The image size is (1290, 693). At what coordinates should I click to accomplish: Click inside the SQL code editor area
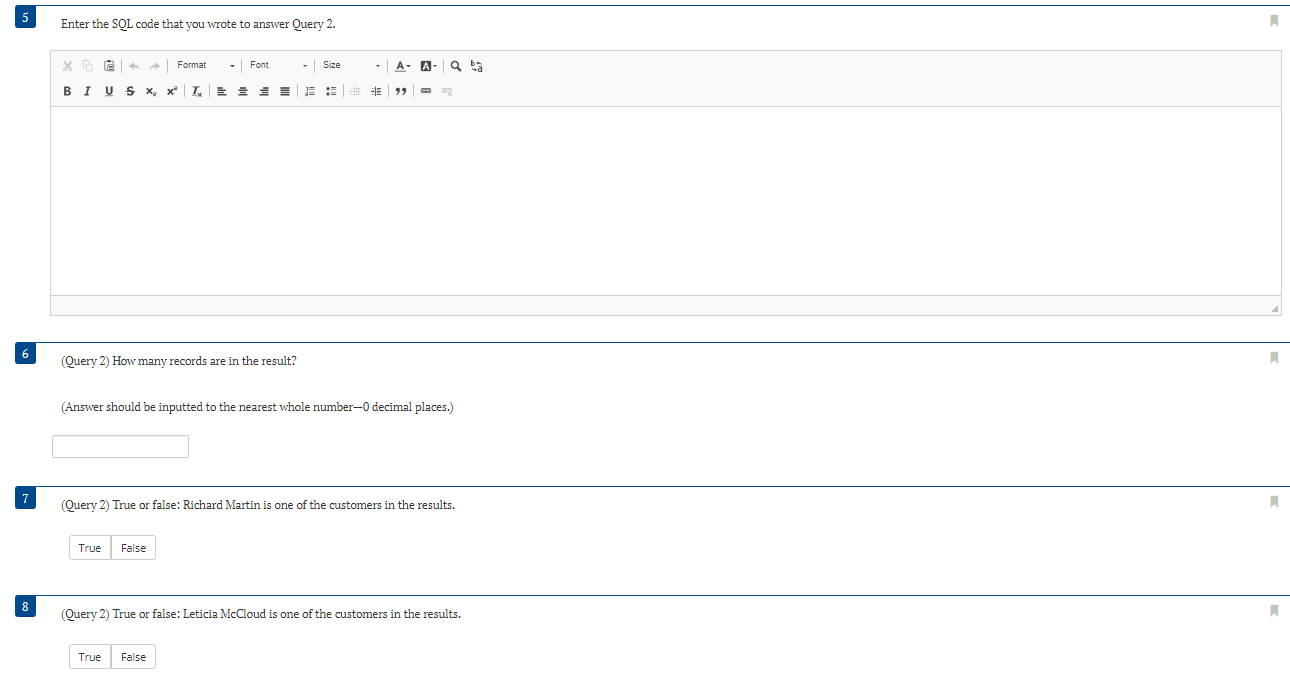point(666,200)
